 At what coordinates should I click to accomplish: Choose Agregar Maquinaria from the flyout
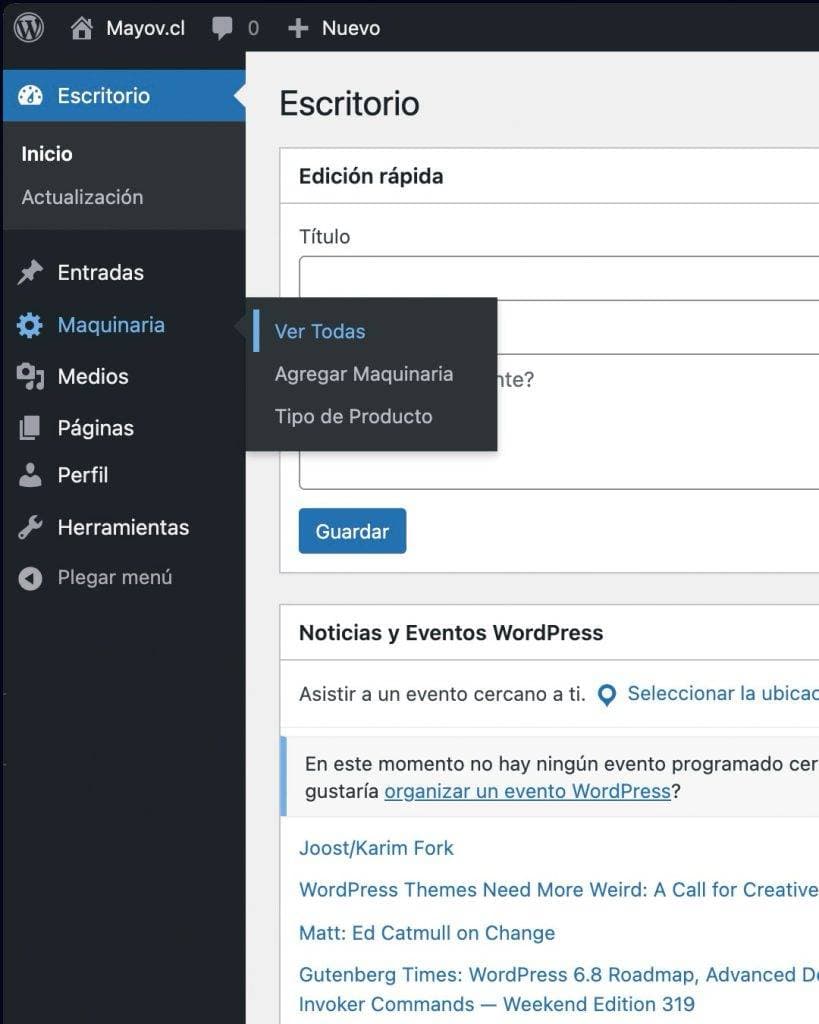(x=364, y=374)
